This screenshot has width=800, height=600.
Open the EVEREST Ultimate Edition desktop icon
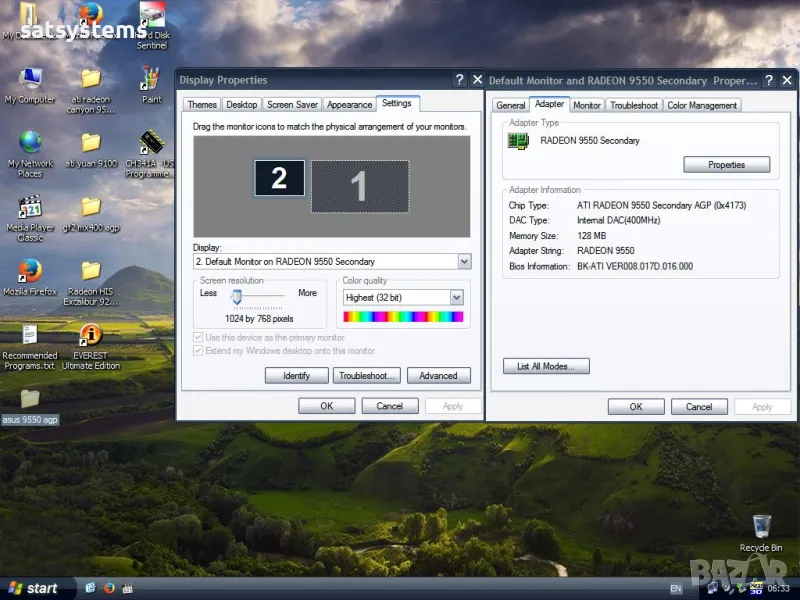pyautogui.click(x=91, y=336)
